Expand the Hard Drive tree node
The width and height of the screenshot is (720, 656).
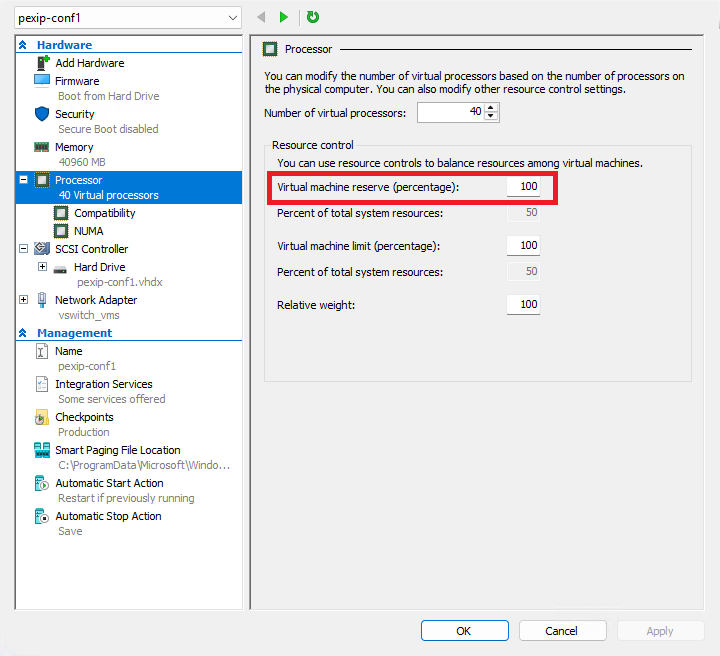(x=42, y=267)
